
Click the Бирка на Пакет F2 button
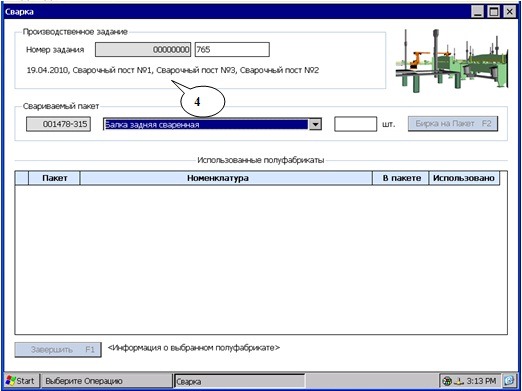point(453,124)
